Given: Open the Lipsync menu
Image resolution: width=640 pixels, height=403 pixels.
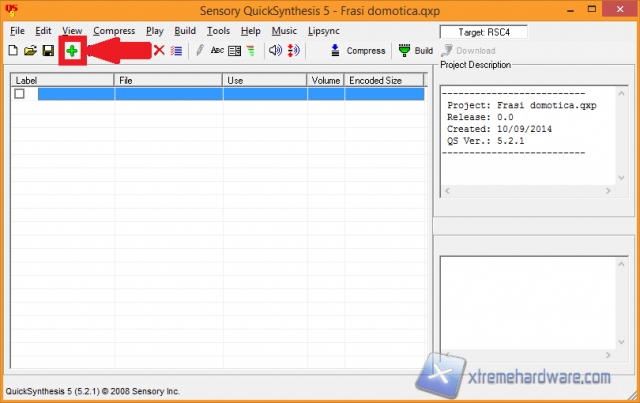Looking at the screenshot, I should [x=324, y=31].
